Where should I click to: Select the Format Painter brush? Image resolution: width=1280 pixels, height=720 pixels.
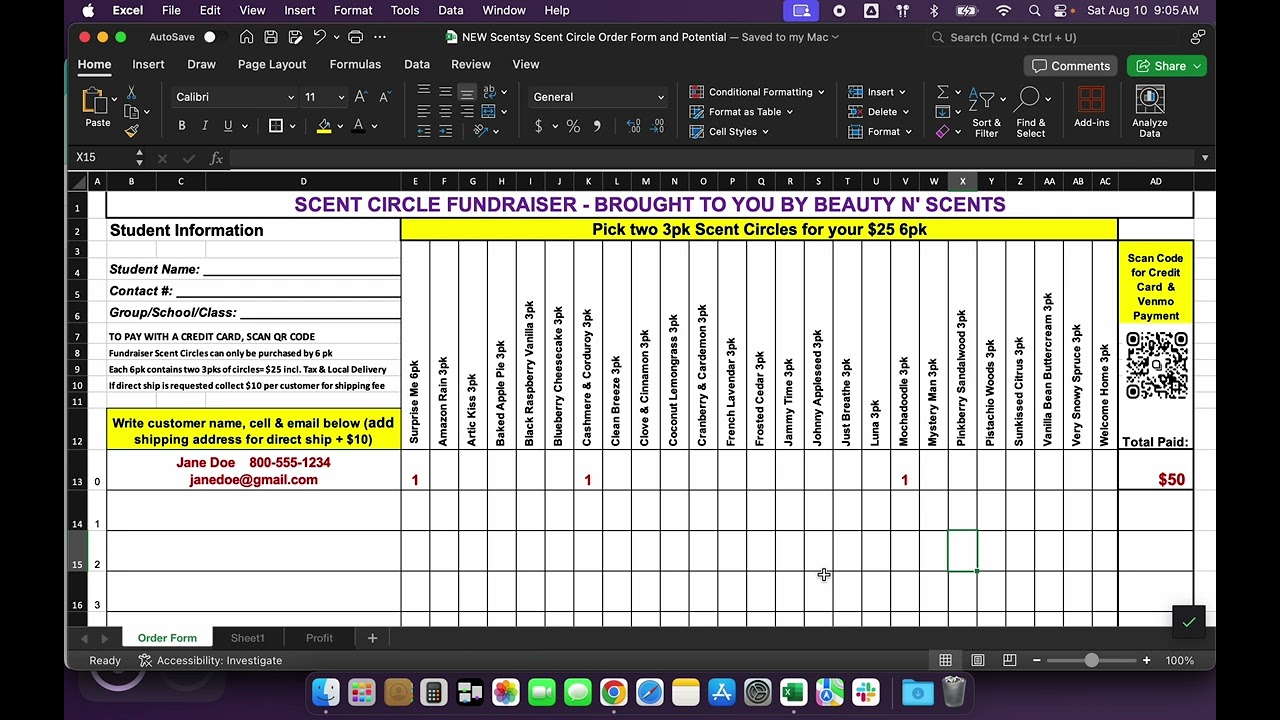click(131, 131)
